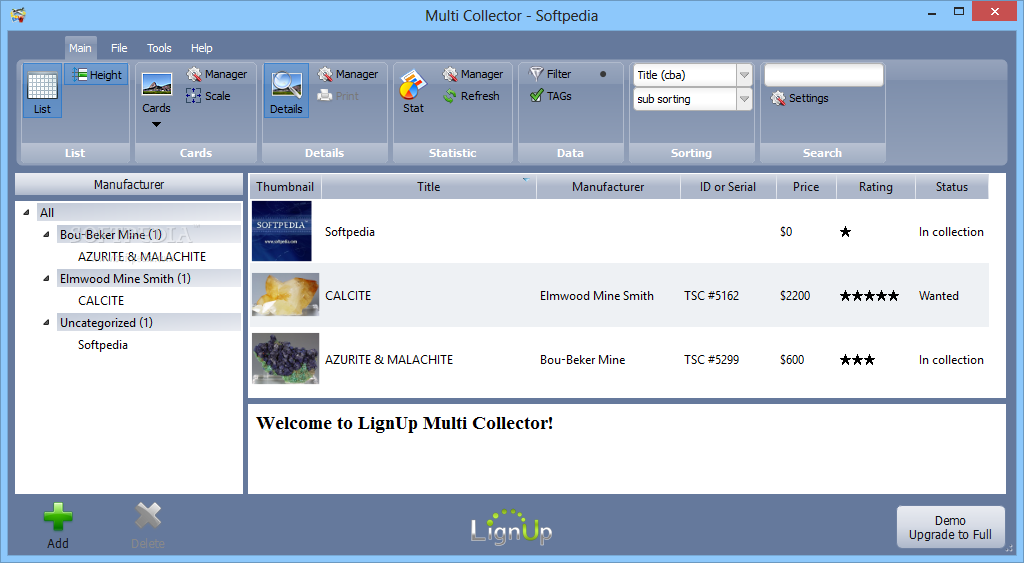
Task: Add a new item with plus icon
Action: pos(58,517)
